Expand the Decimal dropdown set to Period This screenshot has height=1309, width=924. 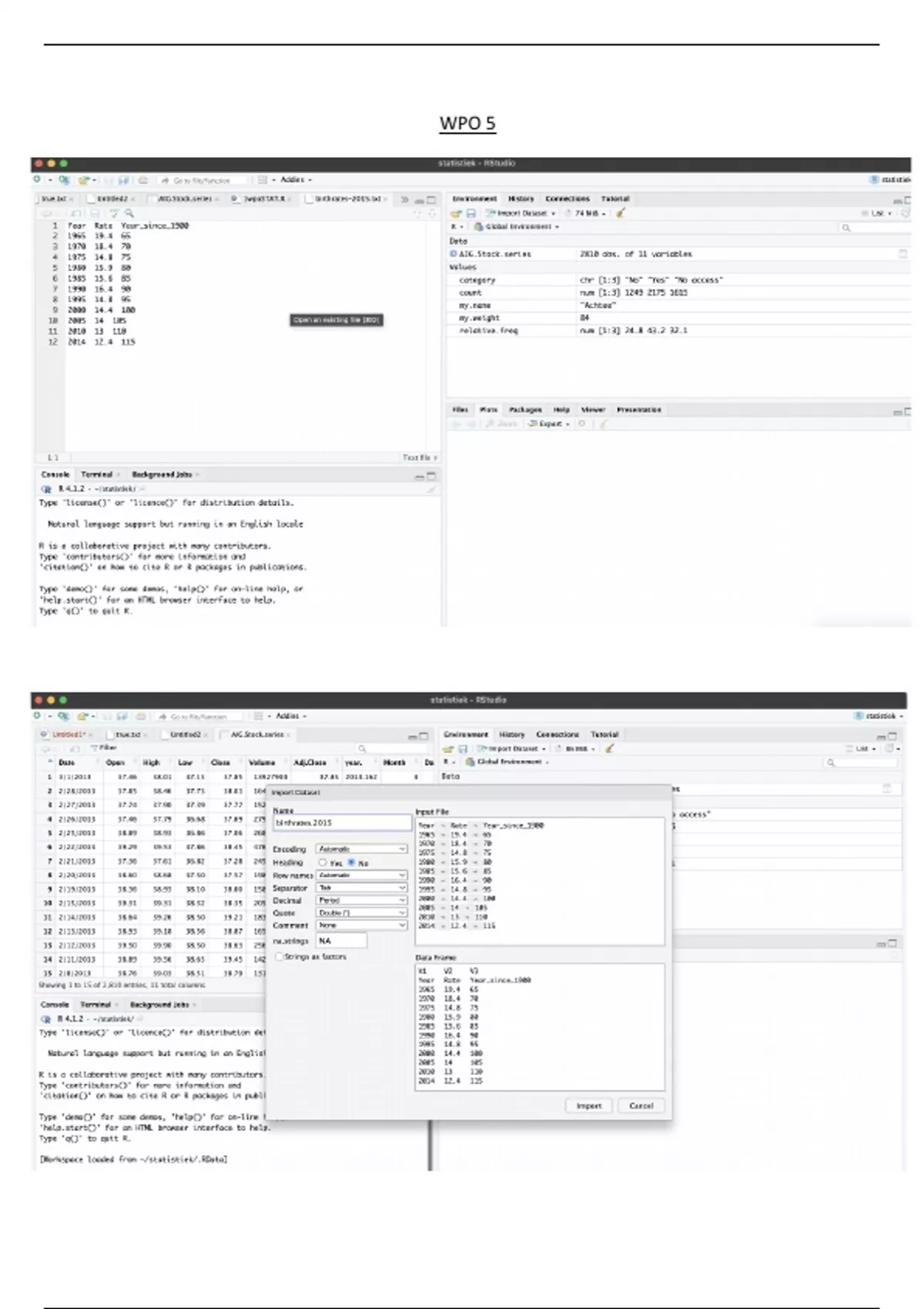(x=361, y=900)
